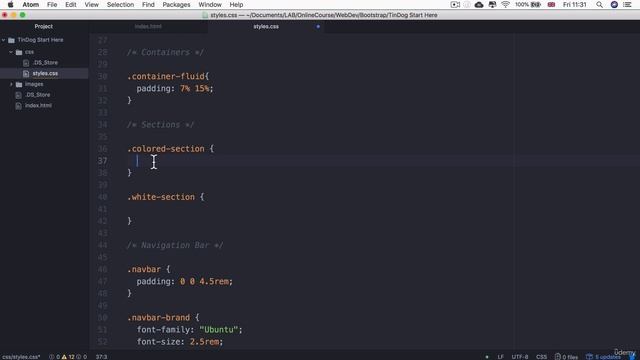Open Notification Center
Image resolution: width=640 pixels, height=360 pixels.
[627, 4]
